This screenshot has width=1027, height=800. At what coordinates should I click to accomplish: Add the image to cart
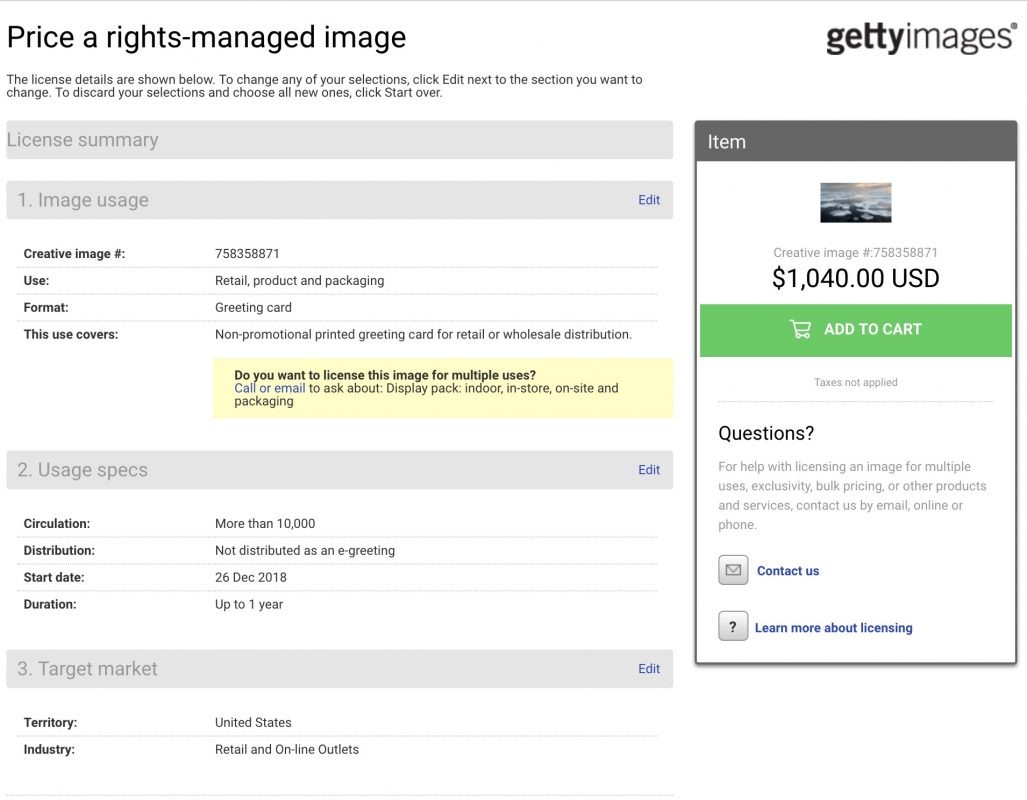click(855, 330)
